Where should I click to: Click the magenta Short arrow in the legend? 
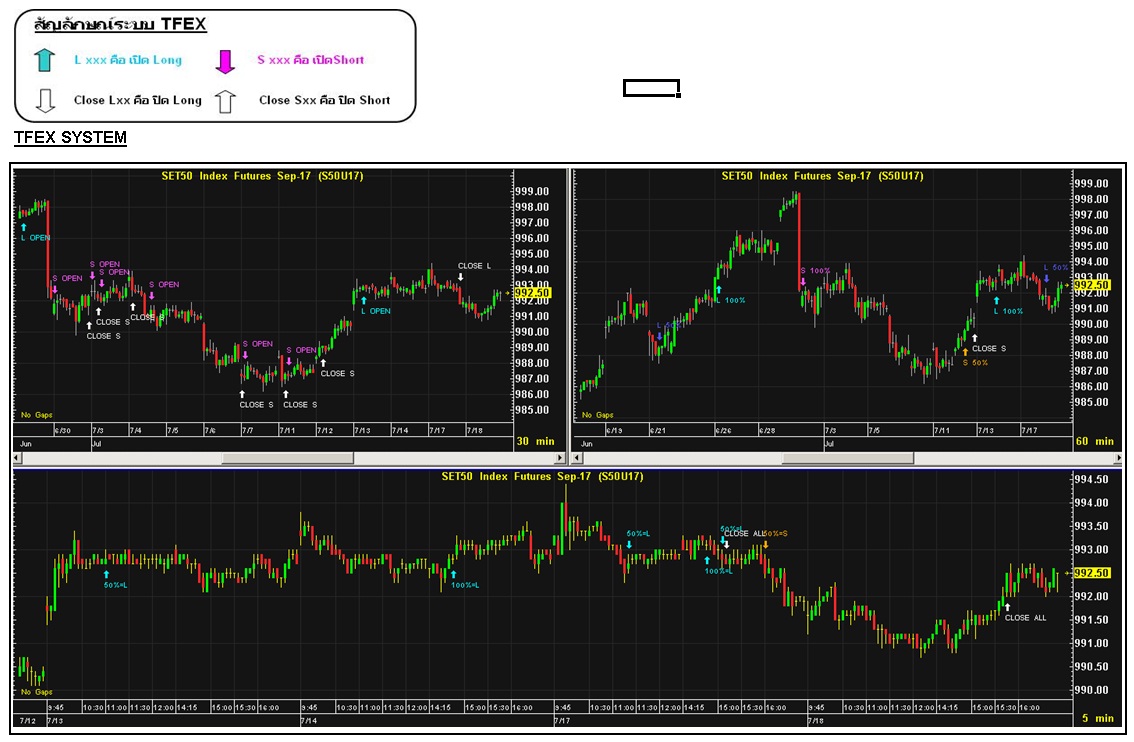tap(225, 61)
